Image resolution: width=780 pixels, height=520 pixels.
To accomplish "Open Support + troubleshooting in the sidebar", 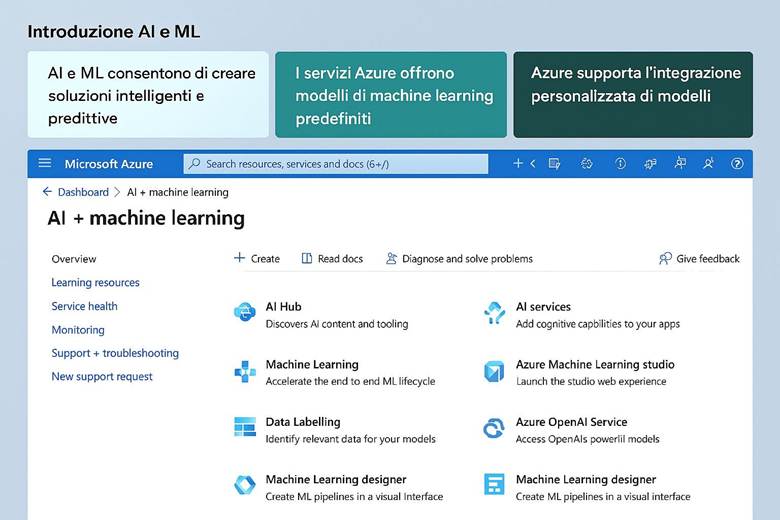I will point(115,353).
